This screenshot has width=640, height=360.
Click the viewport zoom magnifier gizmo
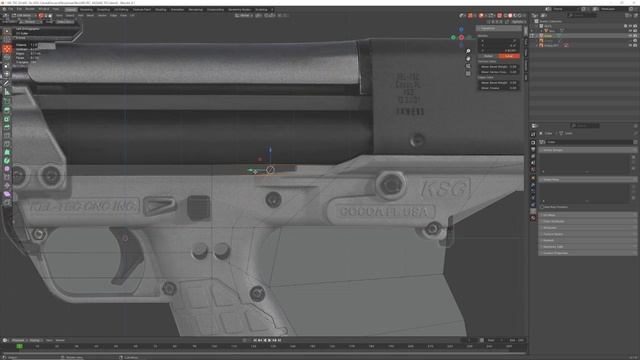pyautogui.click(x=468, y=51)
